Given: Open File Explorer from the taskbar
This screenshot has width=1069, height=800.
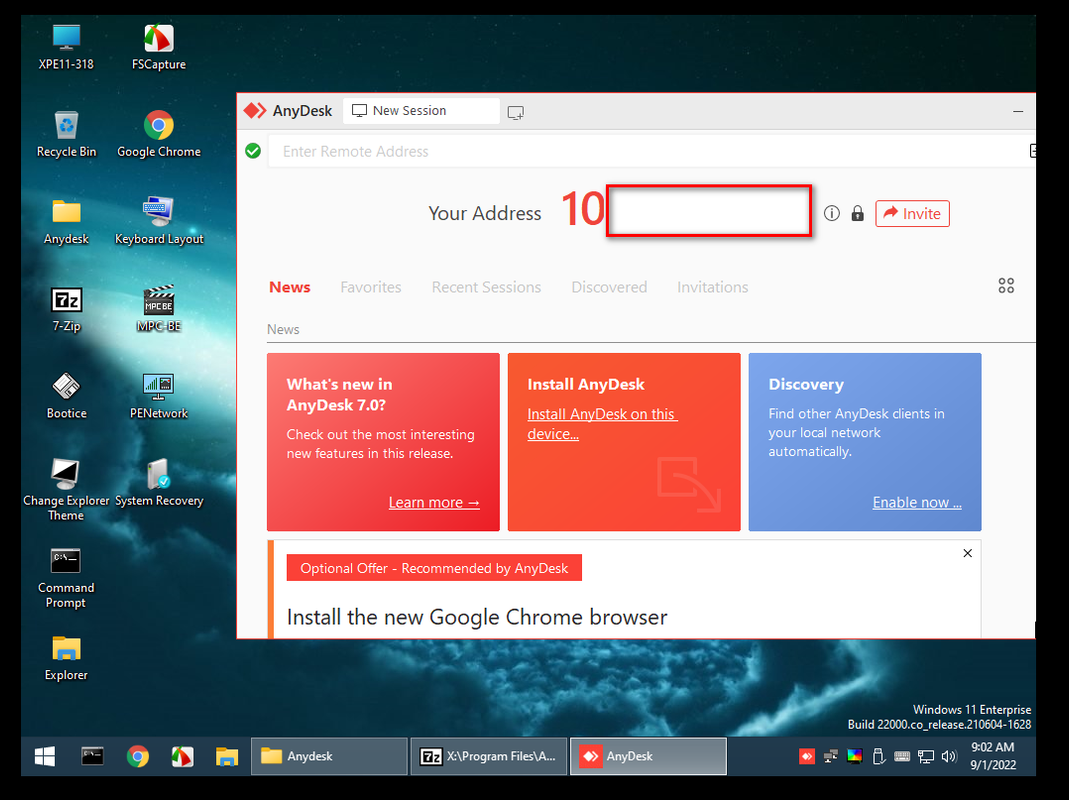Looking at the screenshot, I should point(227,756).
